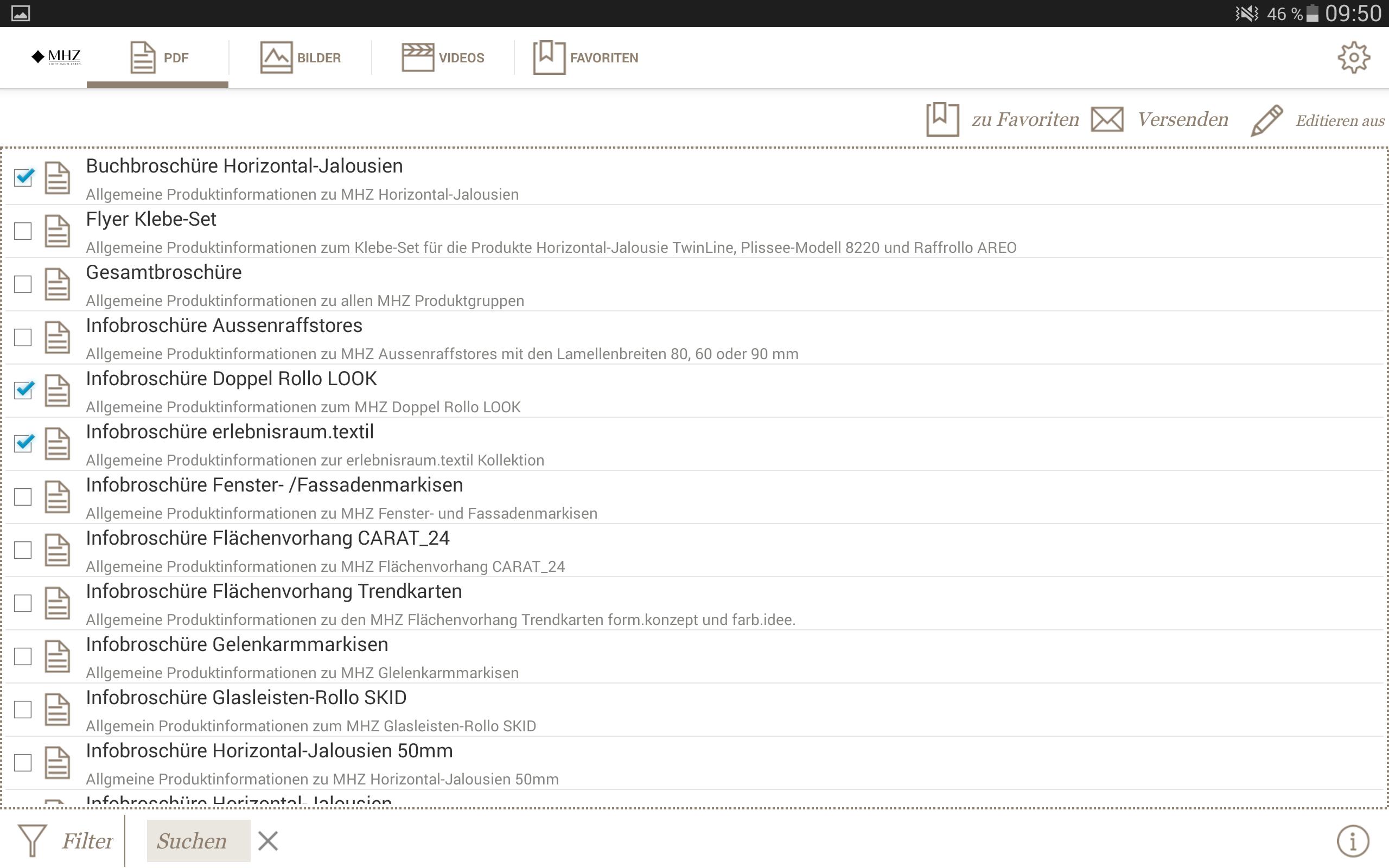Open Infobroschüre Glasleisten-Rollo SKID title
This screenshot has height=868, width=1389.
(x=246, y=698)
